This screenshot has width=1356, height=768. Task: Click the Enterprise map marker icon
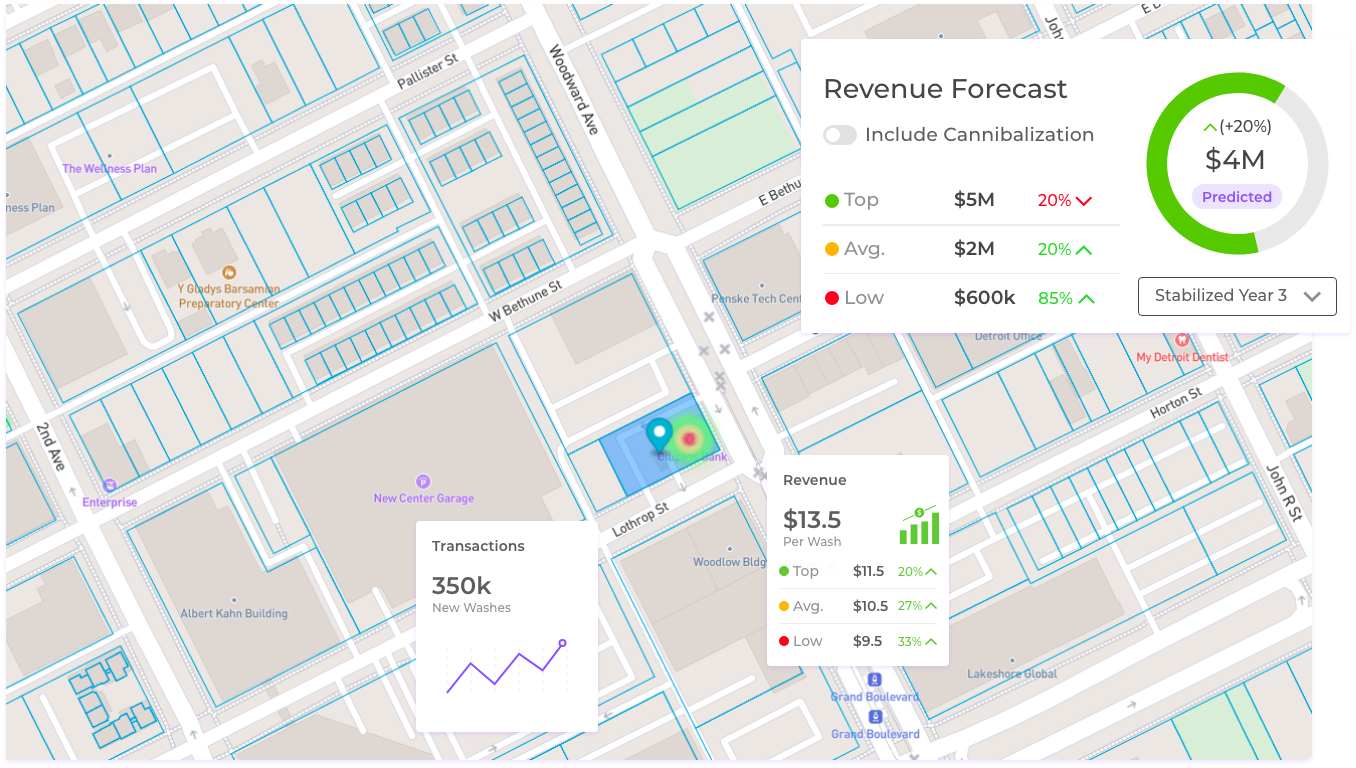110,485
